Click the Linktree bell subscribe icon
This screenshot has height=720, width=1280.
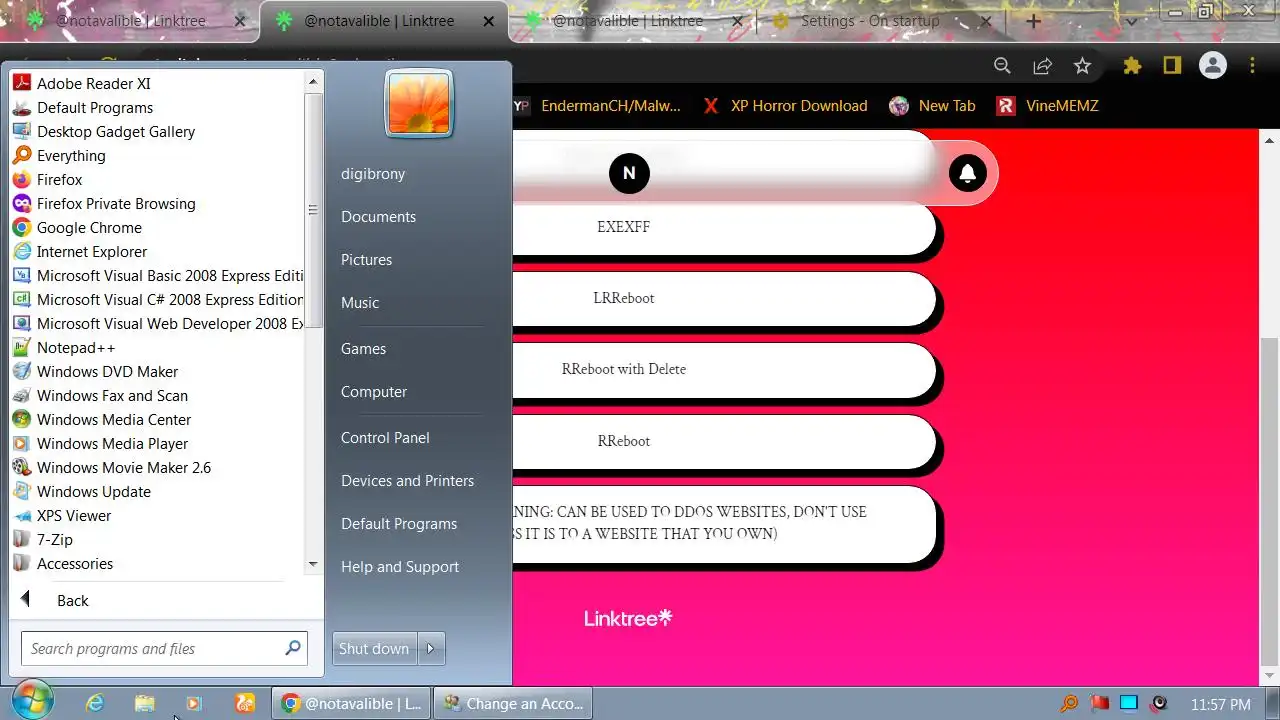point(967,174)
